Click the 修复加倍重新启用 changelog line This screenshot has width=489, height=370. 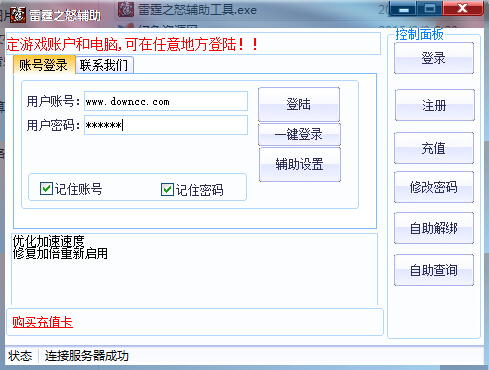click(x=60, y=253)
